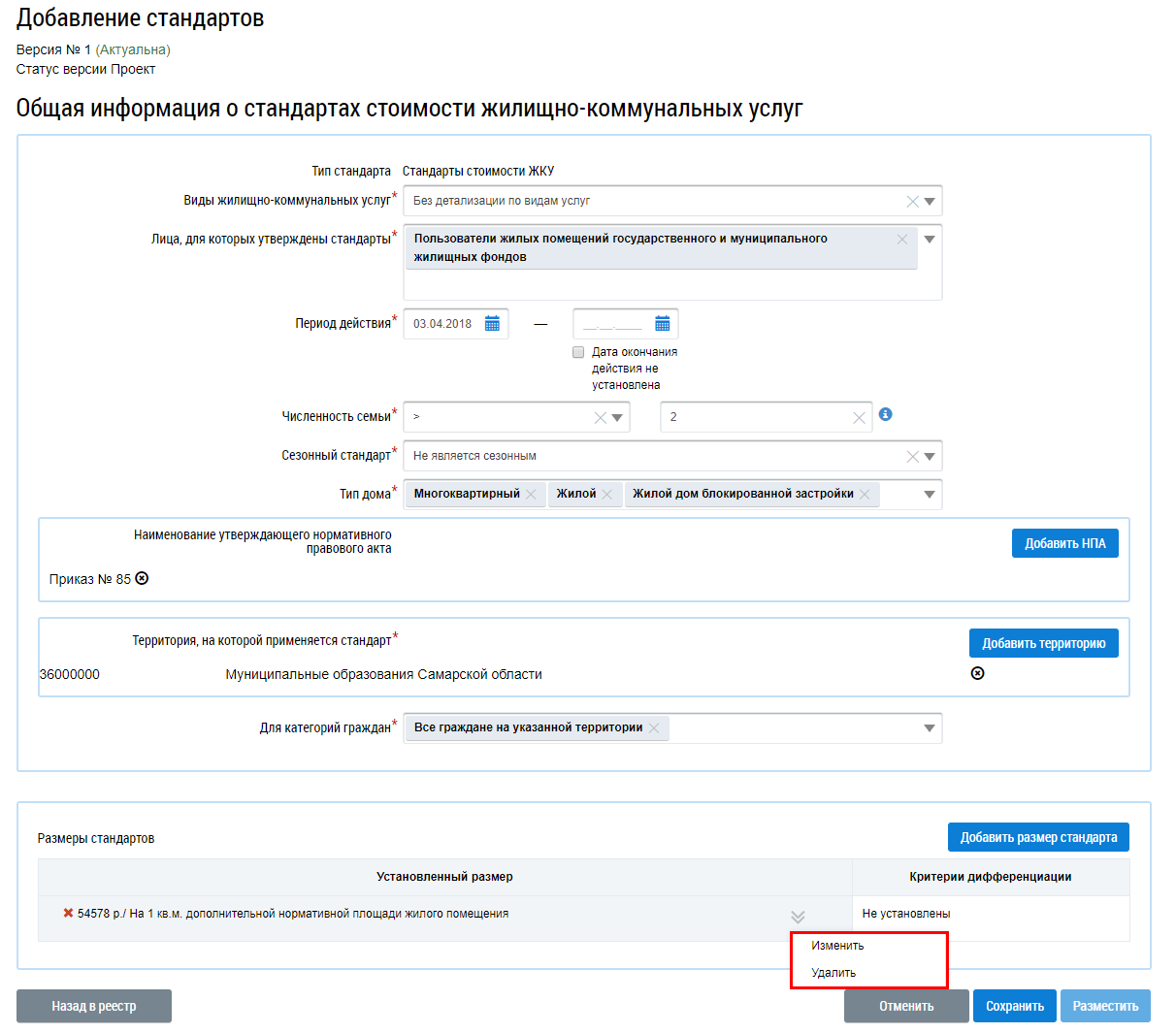Click the end date input field
1176x1033 pixels.
(612, 324)
